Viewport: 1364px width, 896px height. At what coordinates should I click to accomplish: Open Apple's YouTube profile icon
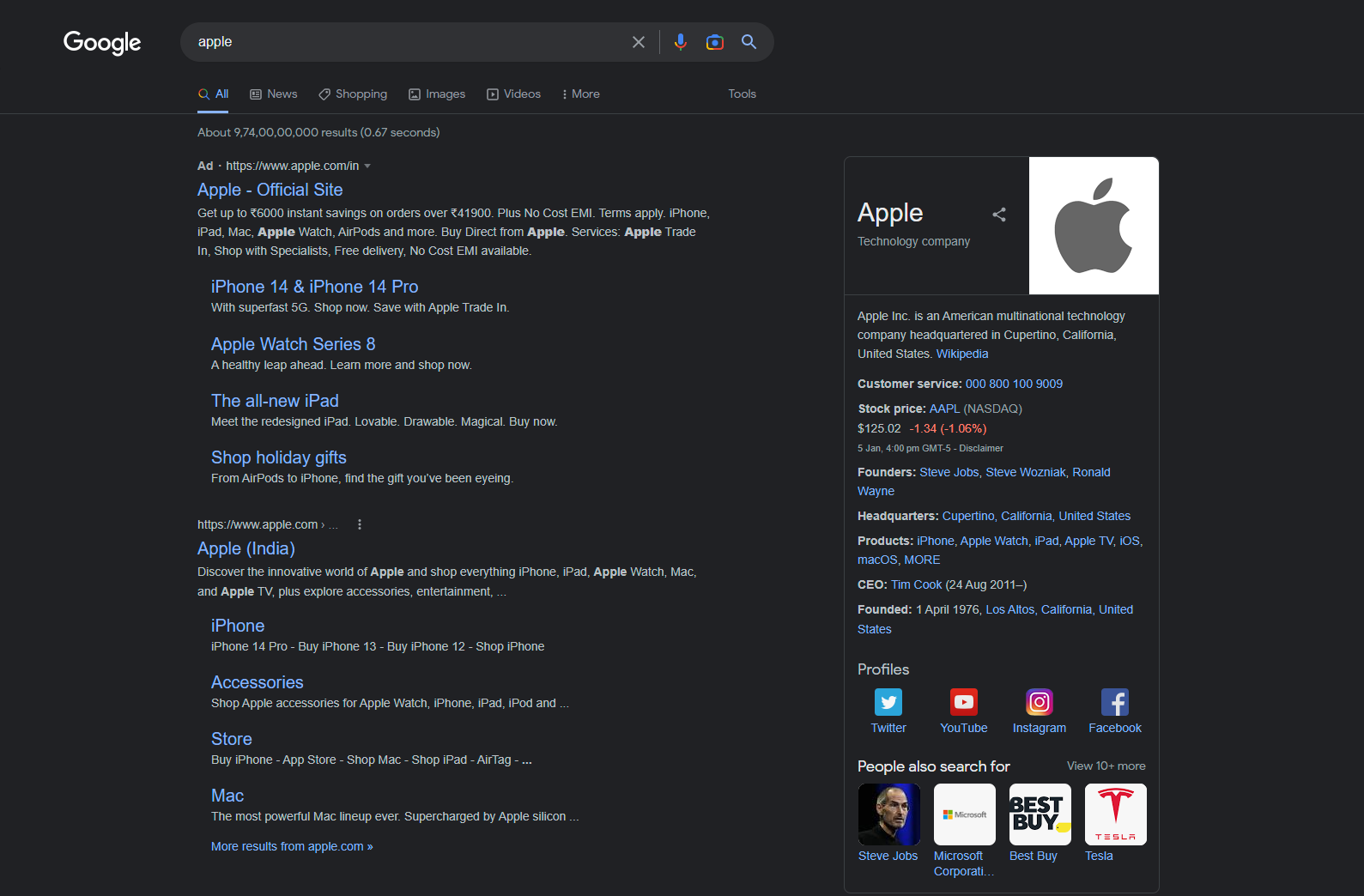[964, 702]
